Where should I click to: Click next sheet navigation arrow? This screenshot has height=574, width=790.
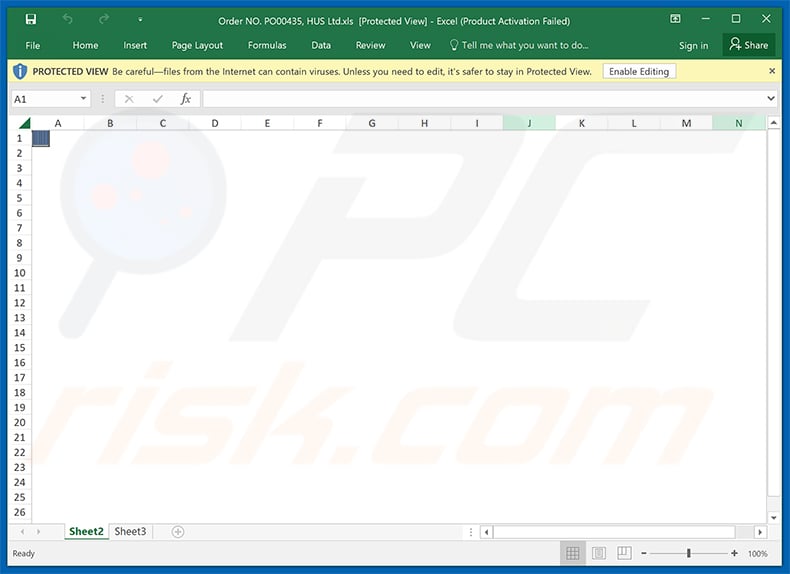tap(38, 532)
